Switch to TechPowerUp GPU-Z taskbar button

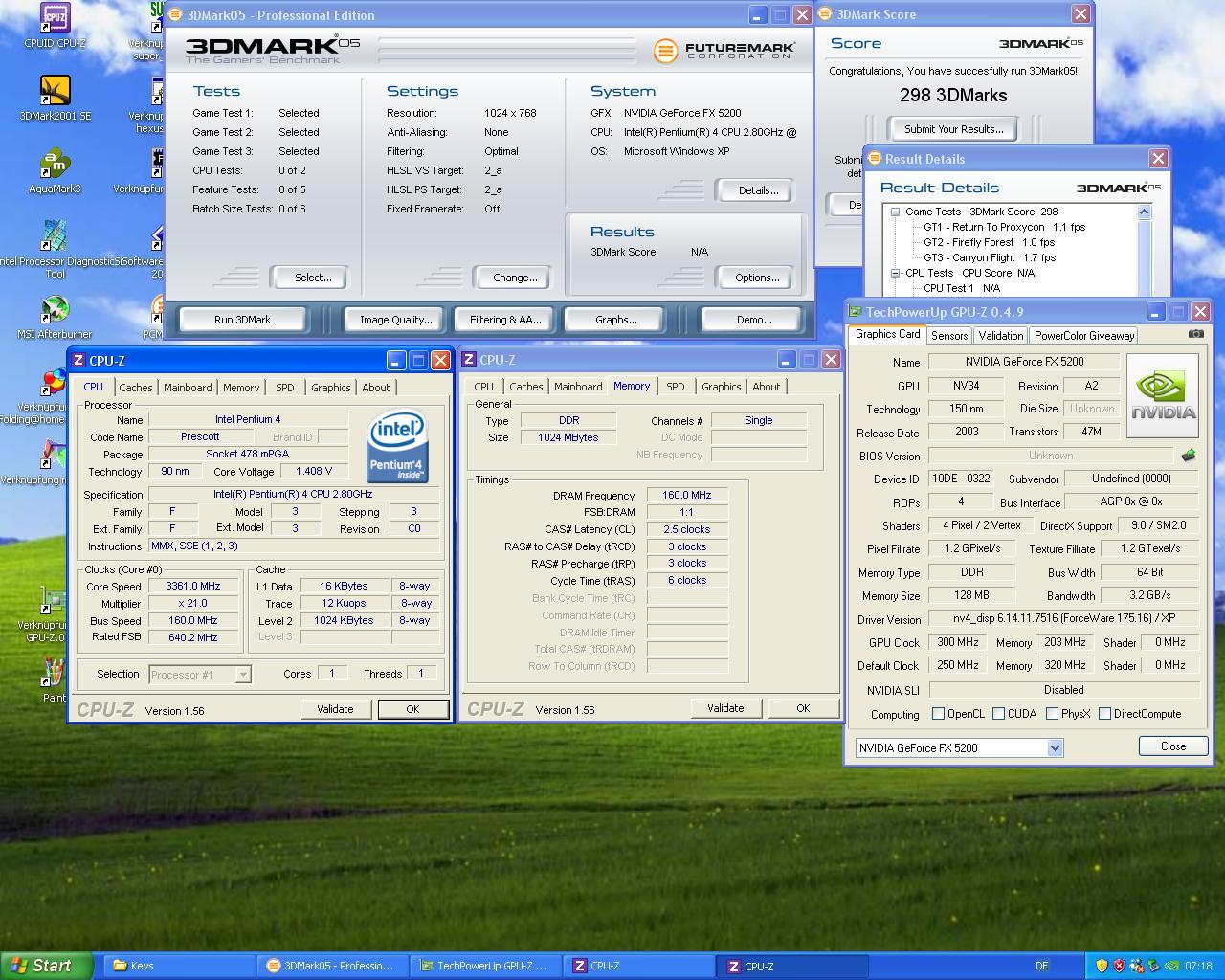pos(486,966)
